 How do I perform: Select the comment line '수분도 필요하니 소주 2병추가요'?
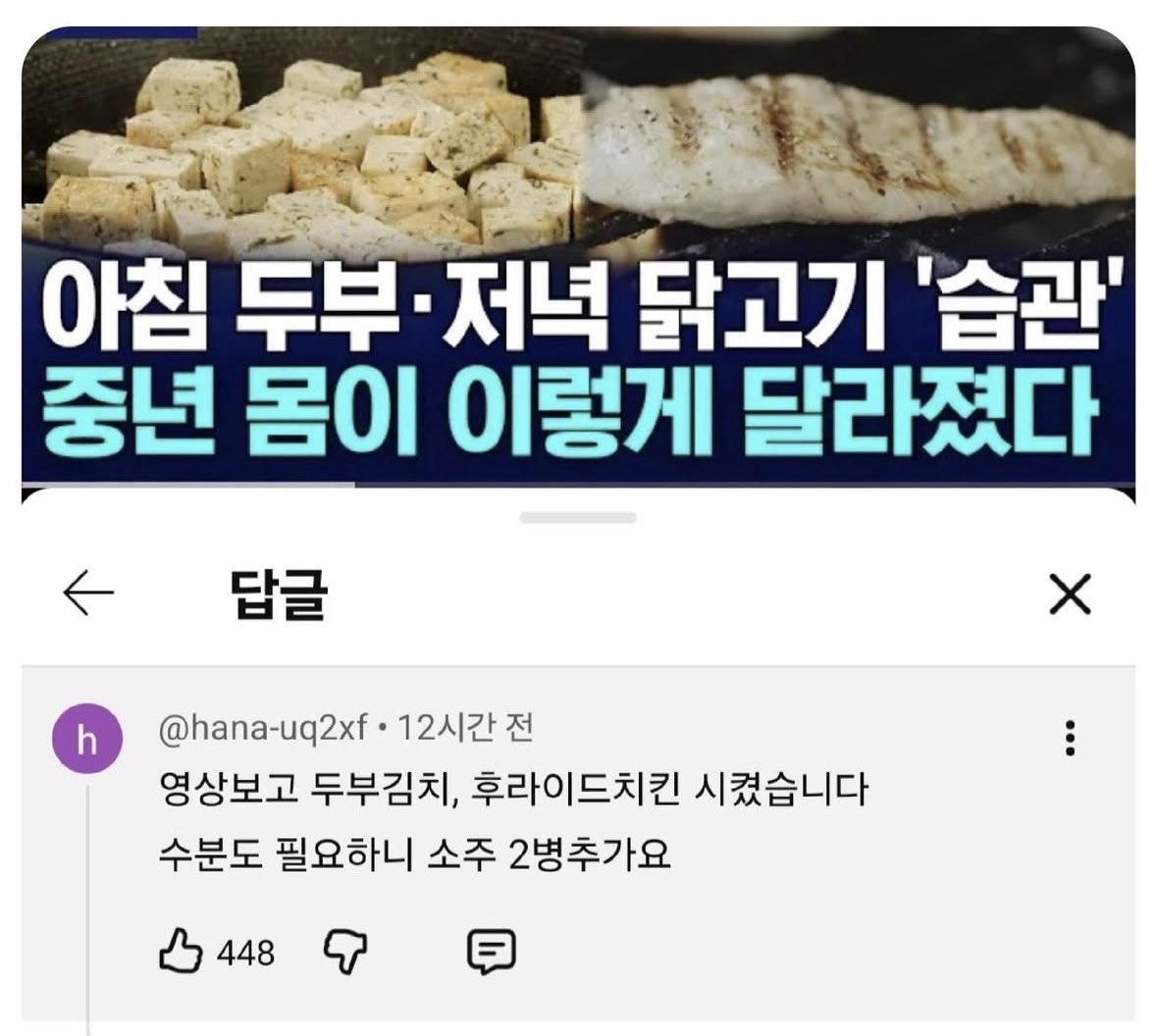point(415,855)
